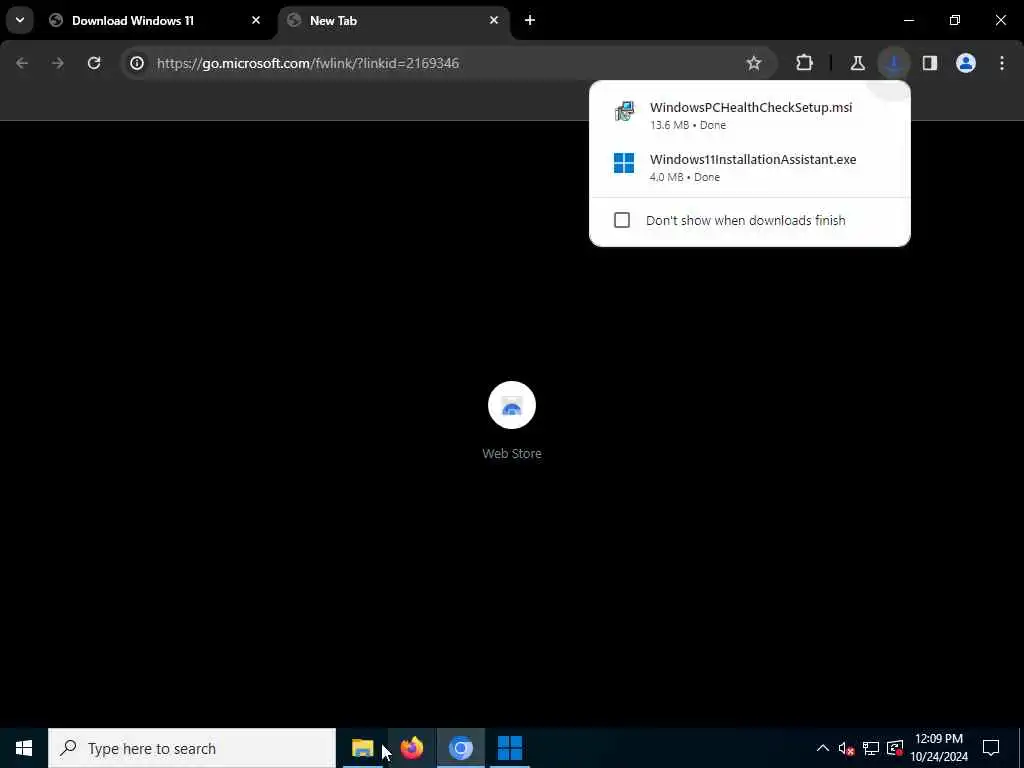Open File Explorer from the taskbar

click(362, 748)
